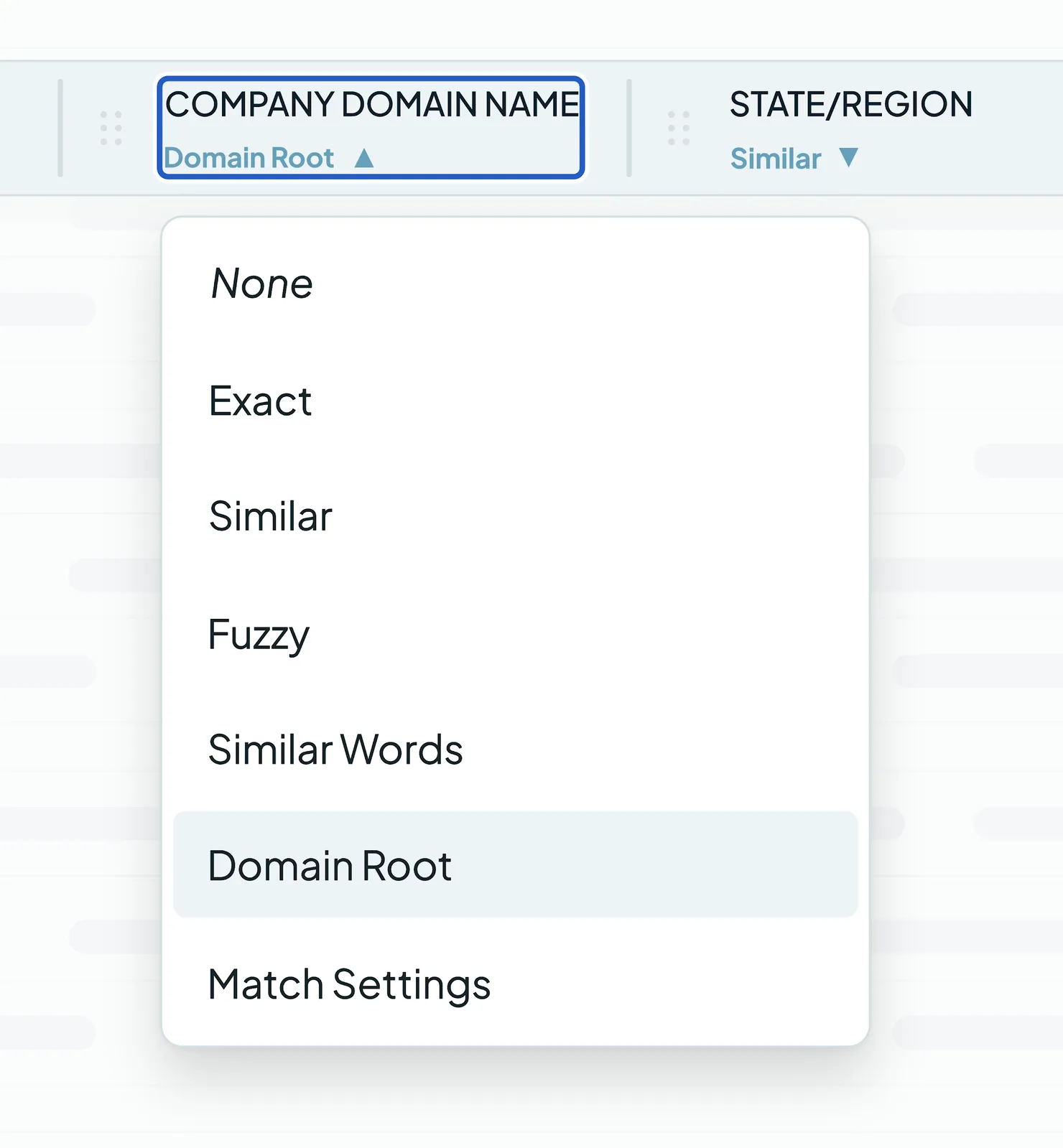The height and width of the screenshot is (1148, 1063).
Task: Collapse the Domain Root dropdown arrow
Action: 364,158
